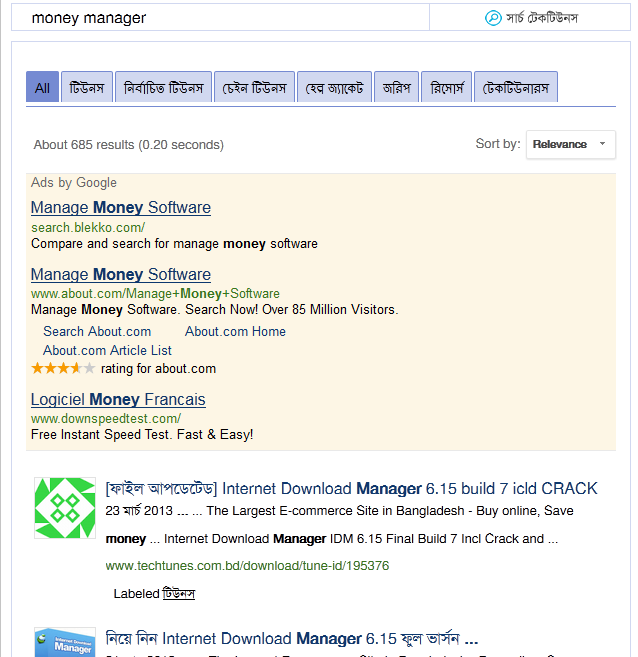Click the www.downspeedtest.com/ URL

106,419
